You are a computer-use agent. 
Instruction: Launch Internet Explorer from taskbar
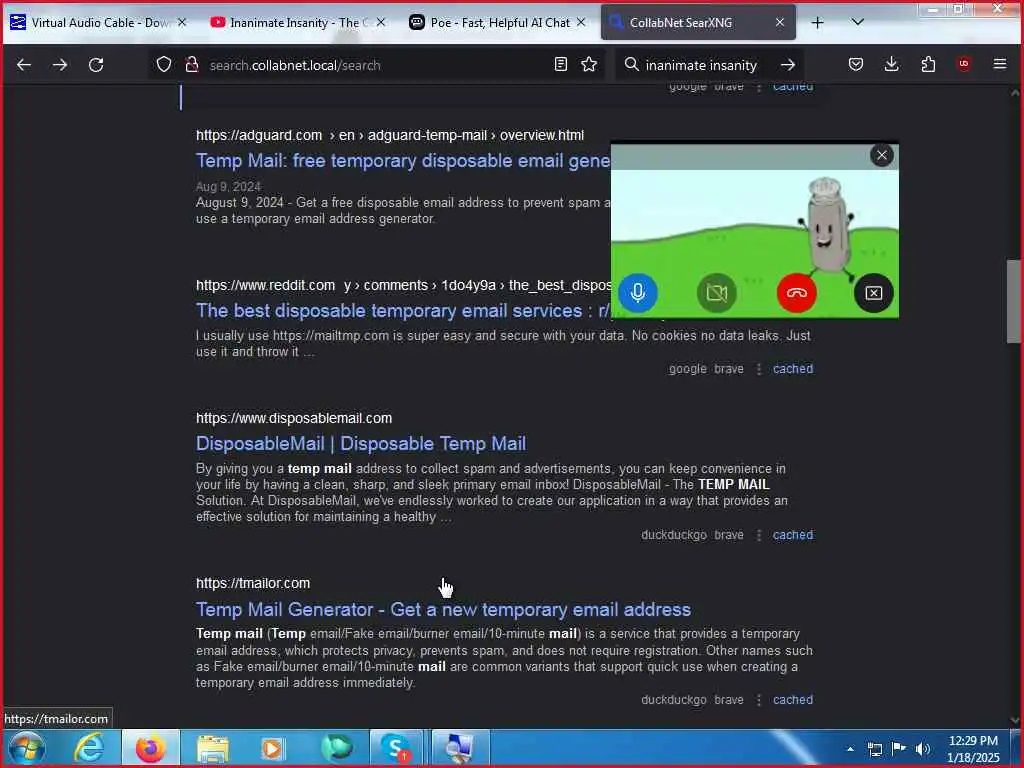[x=88, y=748]
